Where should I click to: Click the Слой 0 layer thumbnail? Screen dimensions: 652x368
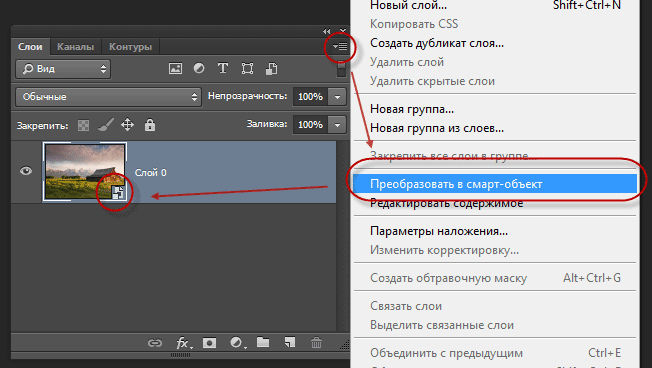click(x=85, y=172)
